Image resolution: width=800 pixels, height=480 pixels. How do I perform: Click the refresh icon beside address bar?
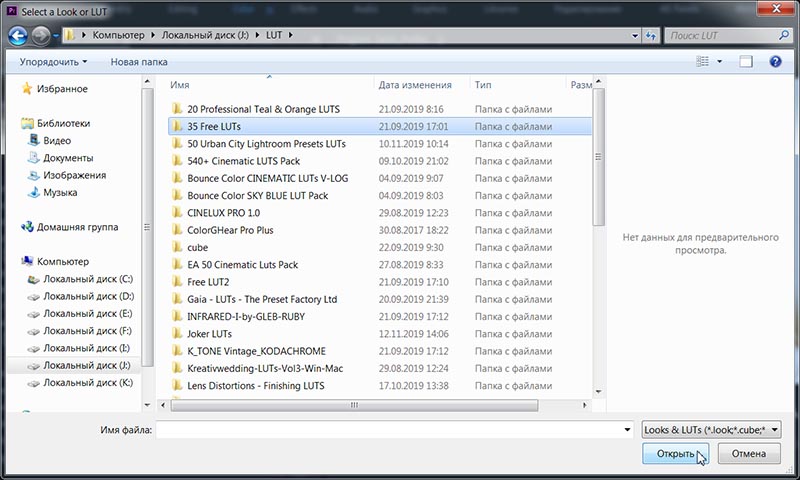pos(651,35)
